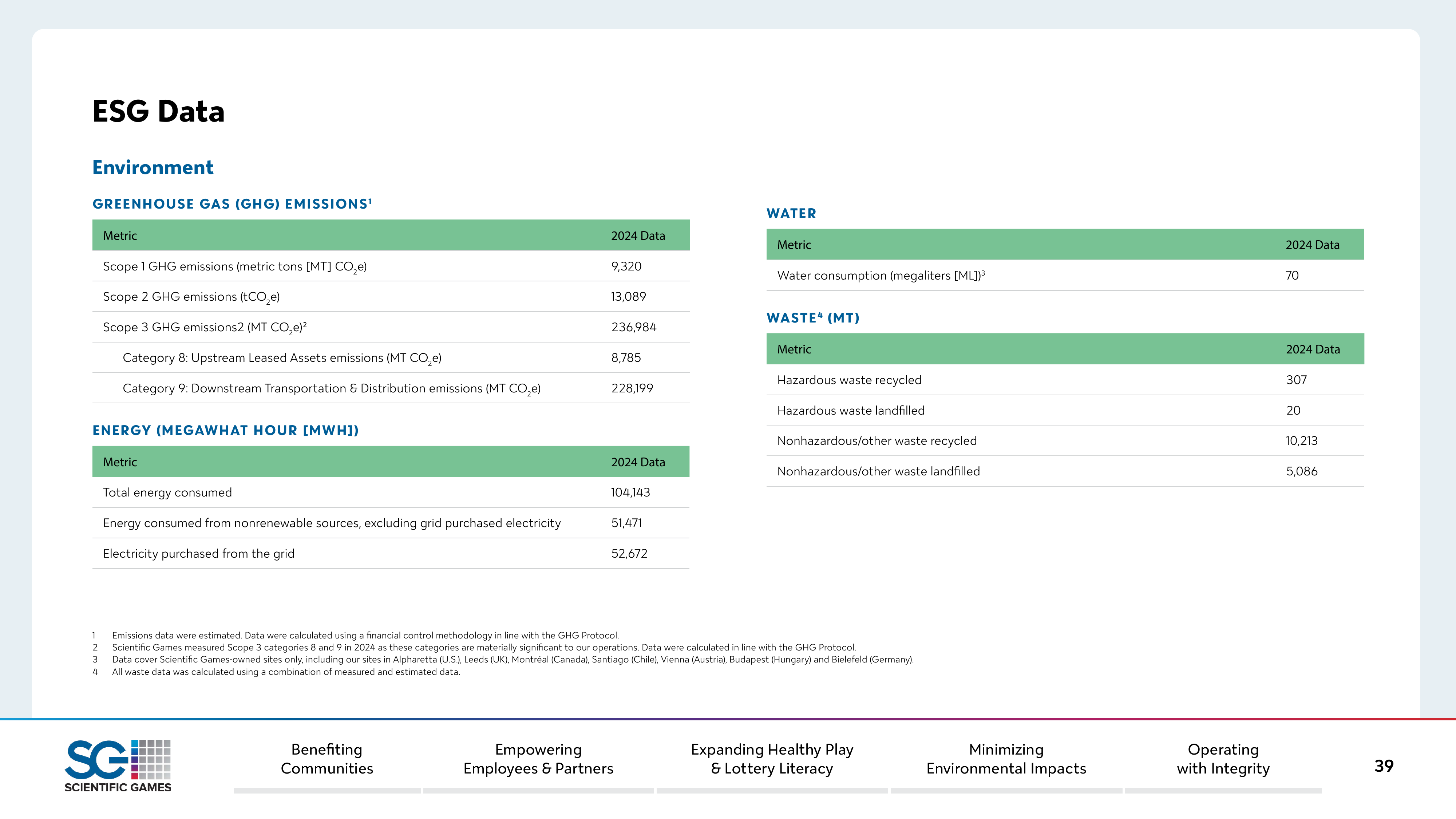
Task: Select Total energy consumed value 104,143
Action: coord(630,492)
